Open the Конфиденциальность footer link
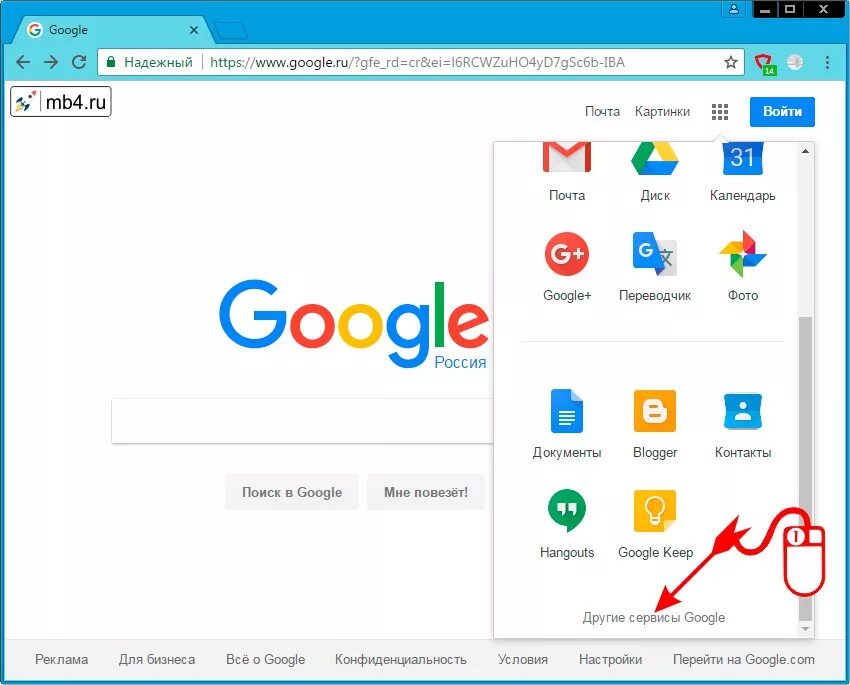The image size is (850, 685). click(401, 660)
